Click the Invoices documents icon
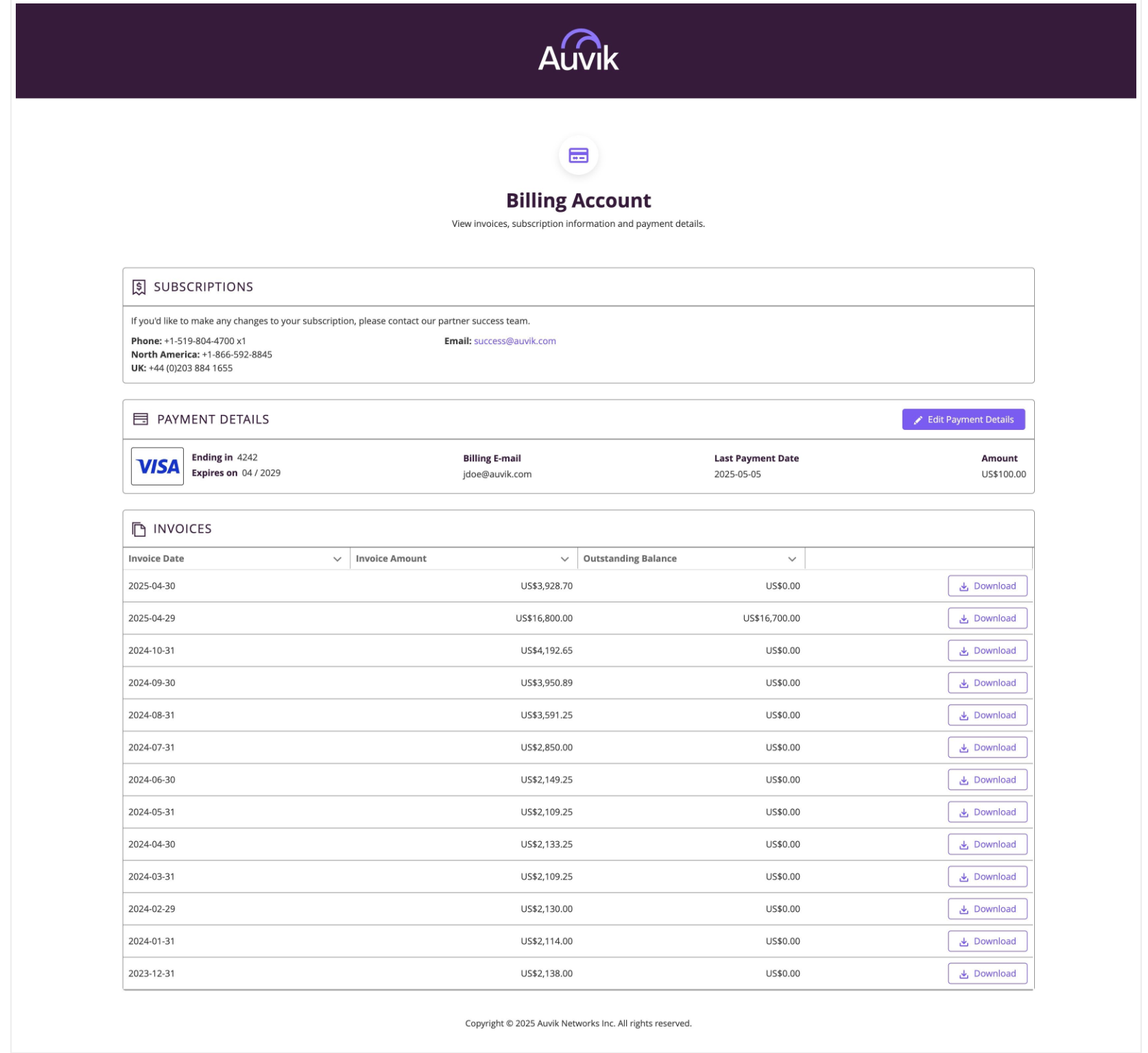Screen dimensions: 1148x1053 (139, 529)
